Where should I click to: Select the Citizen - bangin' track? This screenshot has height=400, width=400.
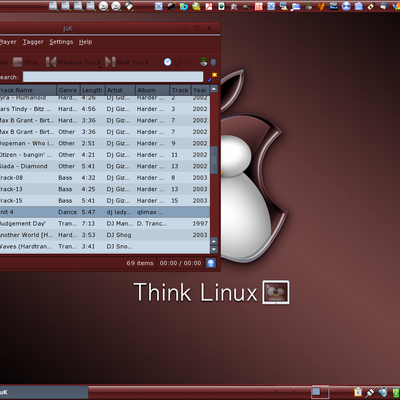[105, 155]
